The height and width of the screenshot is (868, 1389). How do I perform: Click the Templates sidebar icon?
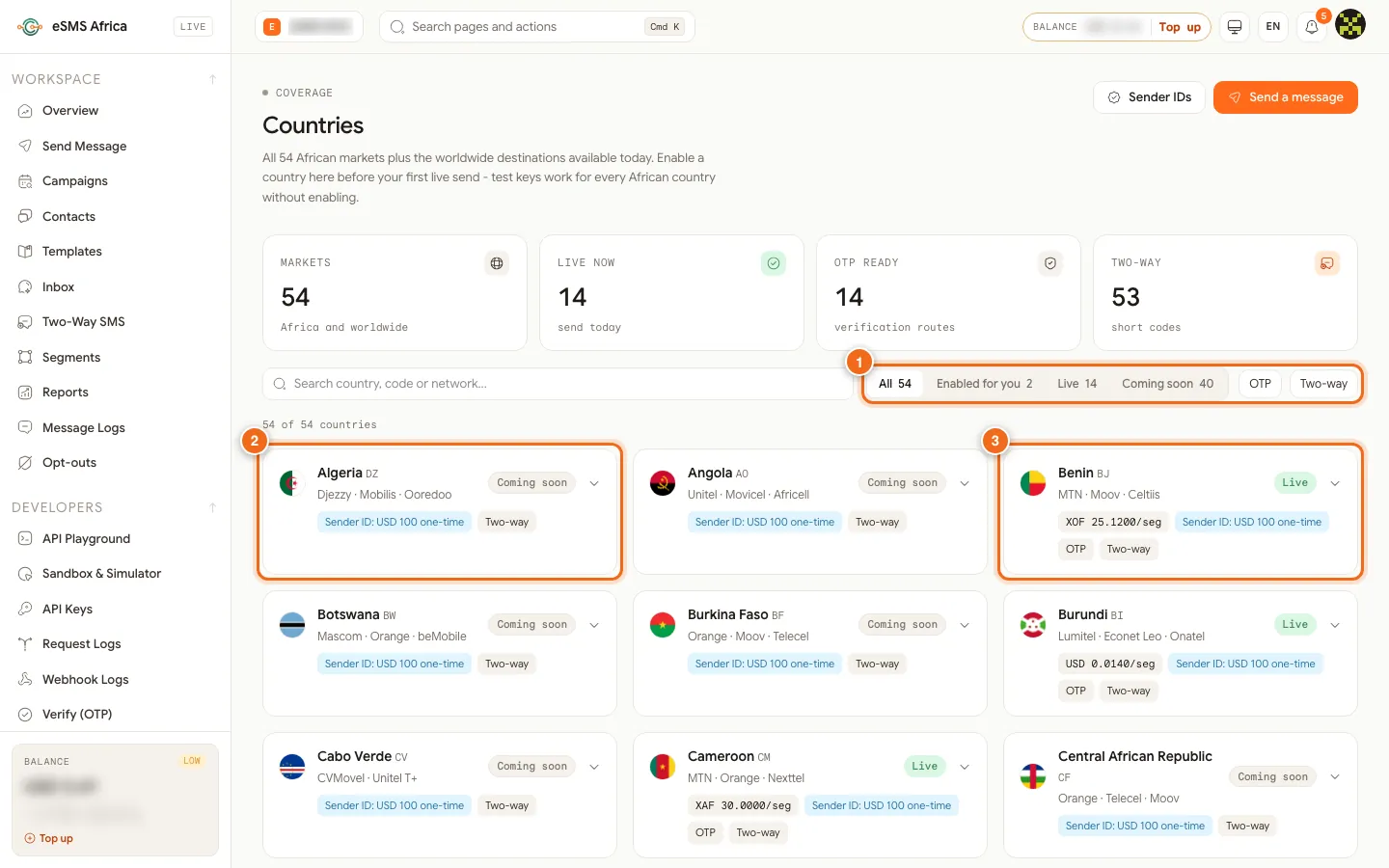[25, 252]
